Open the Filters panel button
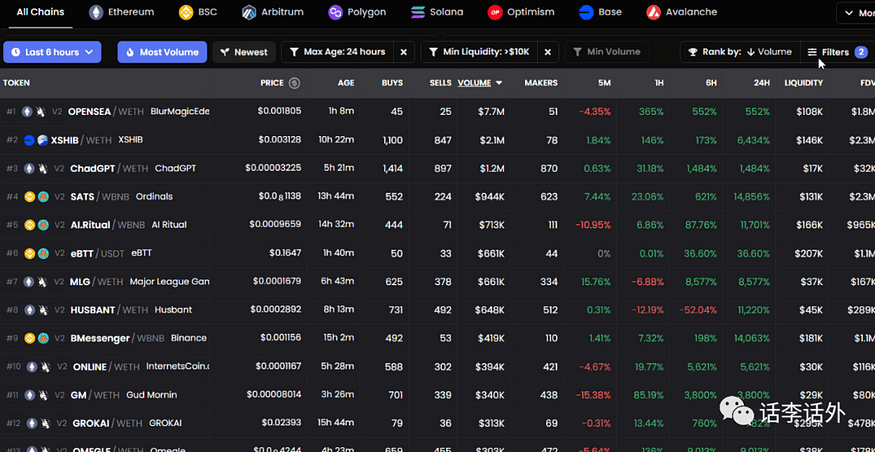The height and width of the screenshot is (452, 875). [x=836, y=52]
